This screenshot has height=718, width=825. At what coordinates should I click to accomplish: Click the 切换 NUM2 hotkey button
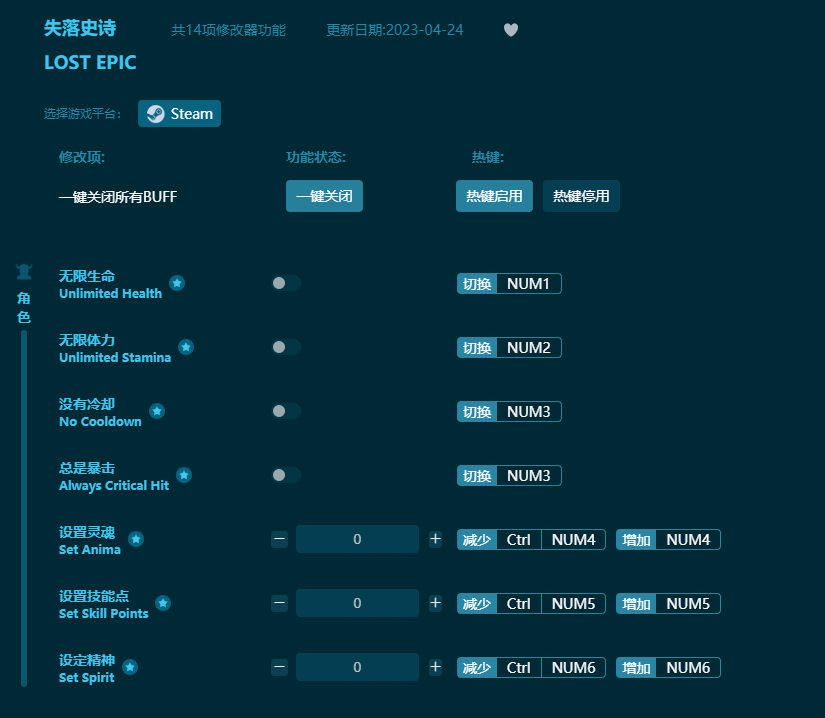(x=509, y=347)
